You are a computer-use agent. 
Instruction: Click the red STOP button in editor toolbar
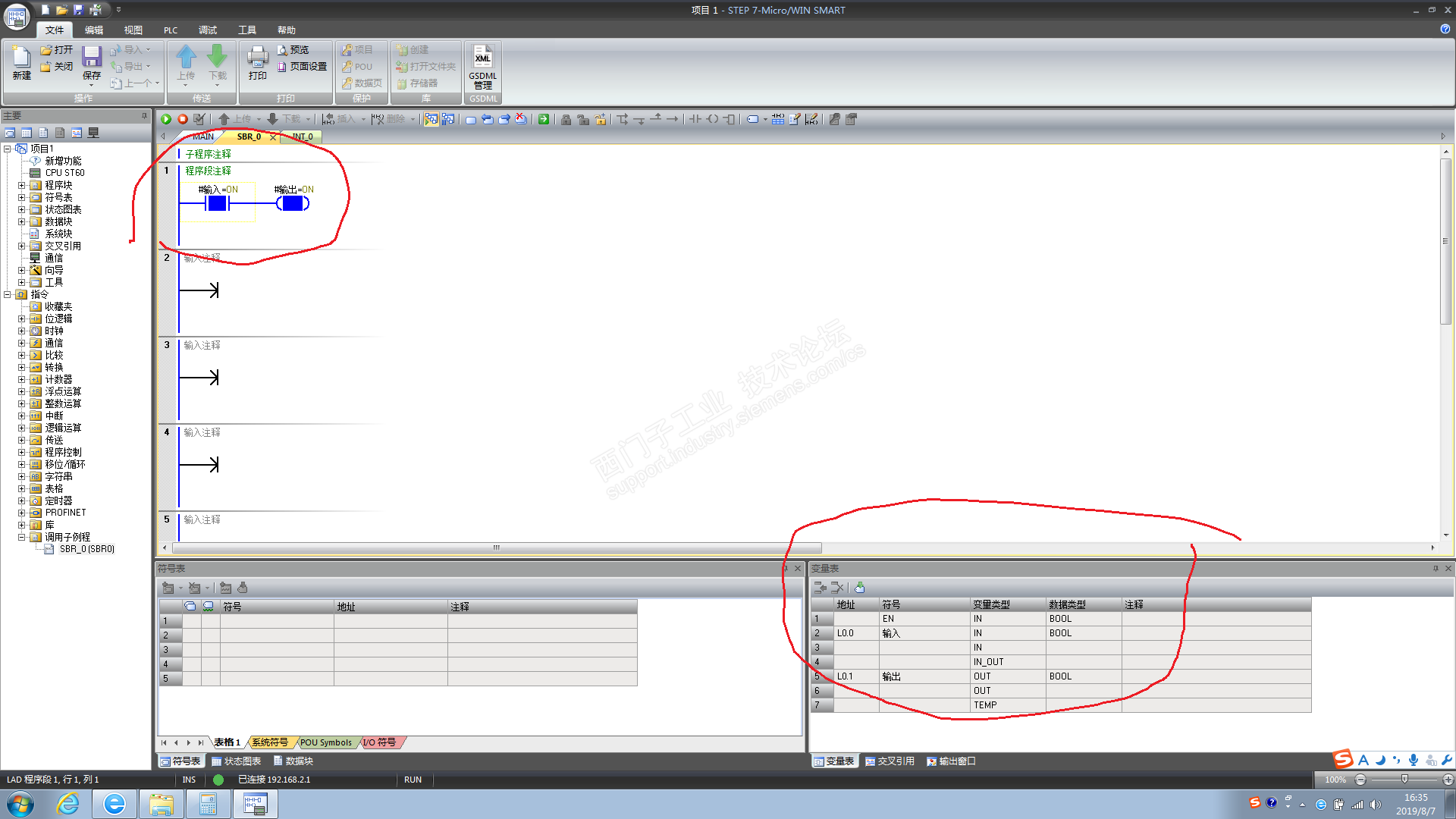pos(183,119)
